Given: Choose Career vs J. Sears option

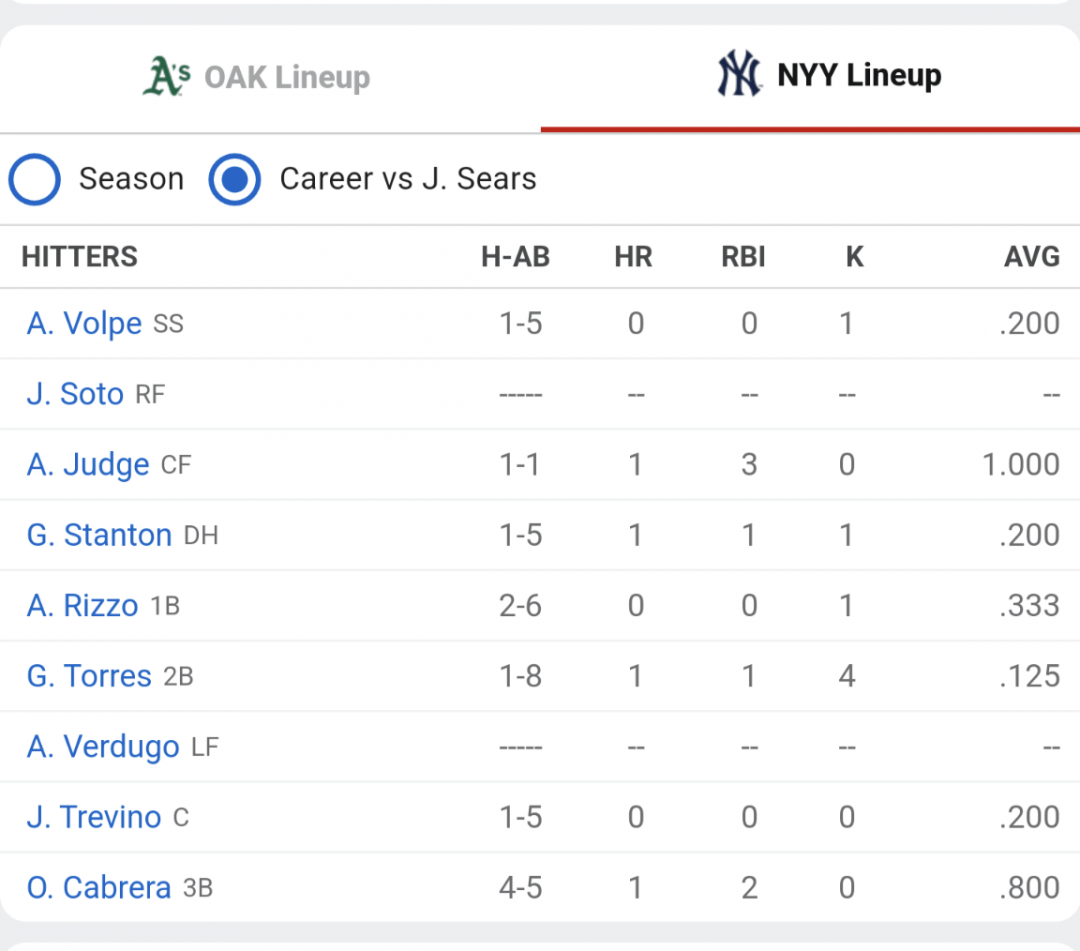Looking at the screenshot, I should pyautogui.click(x=235, y=179).
